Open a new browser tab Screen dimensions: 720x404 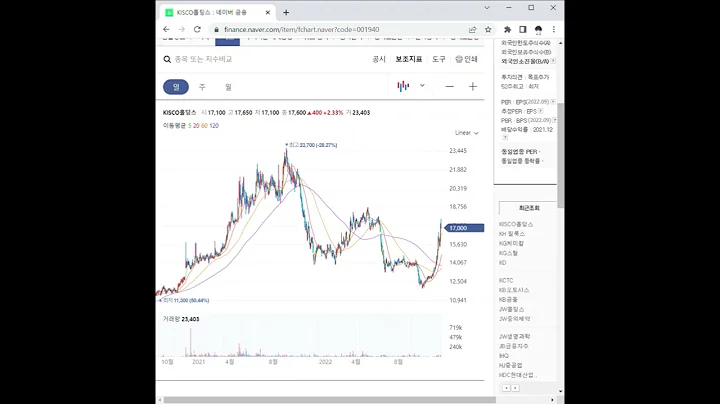[x=286, y=12]
